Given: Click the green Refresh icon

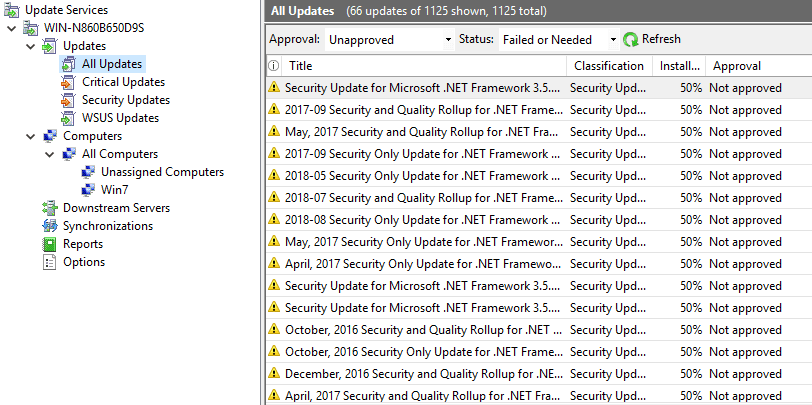Looking at the screenshot, I should coord(630,40).
